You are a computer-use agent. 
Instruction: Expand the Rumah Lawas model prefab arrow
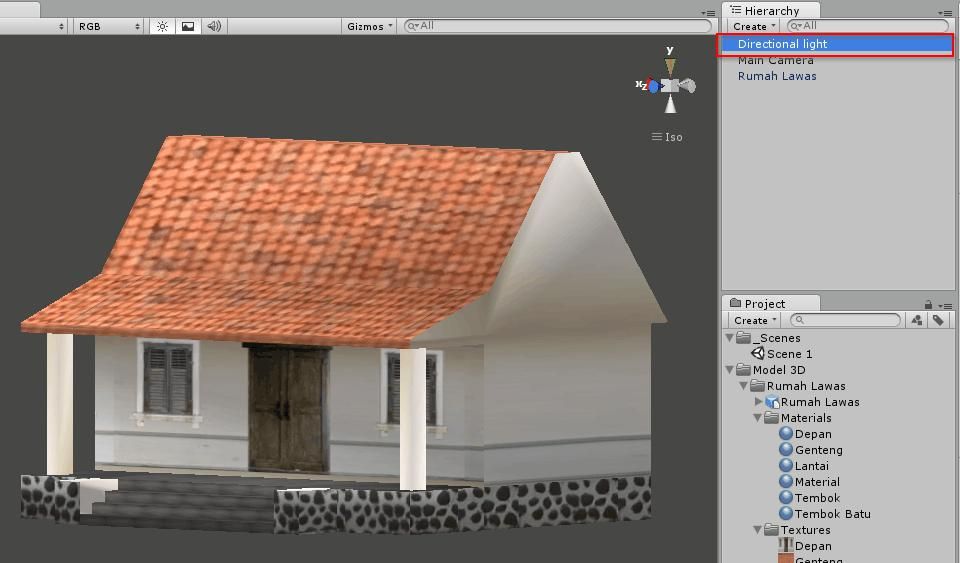tap(759, 402)
